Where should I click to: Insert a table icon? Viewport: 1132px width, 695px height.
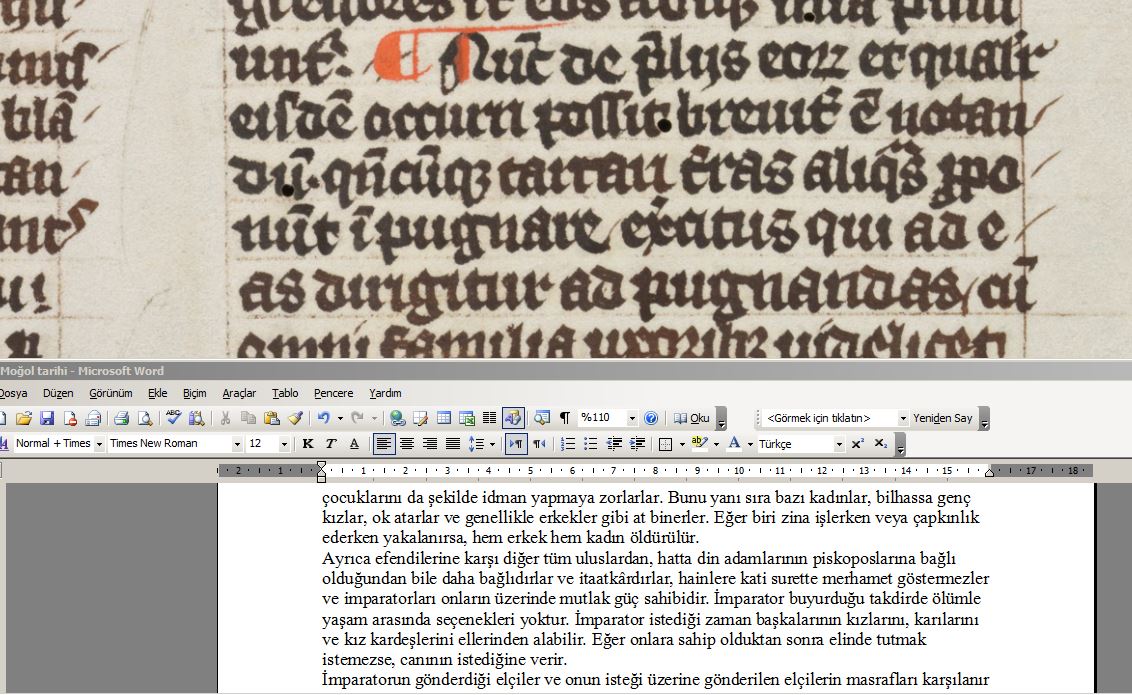pos(444,418)
